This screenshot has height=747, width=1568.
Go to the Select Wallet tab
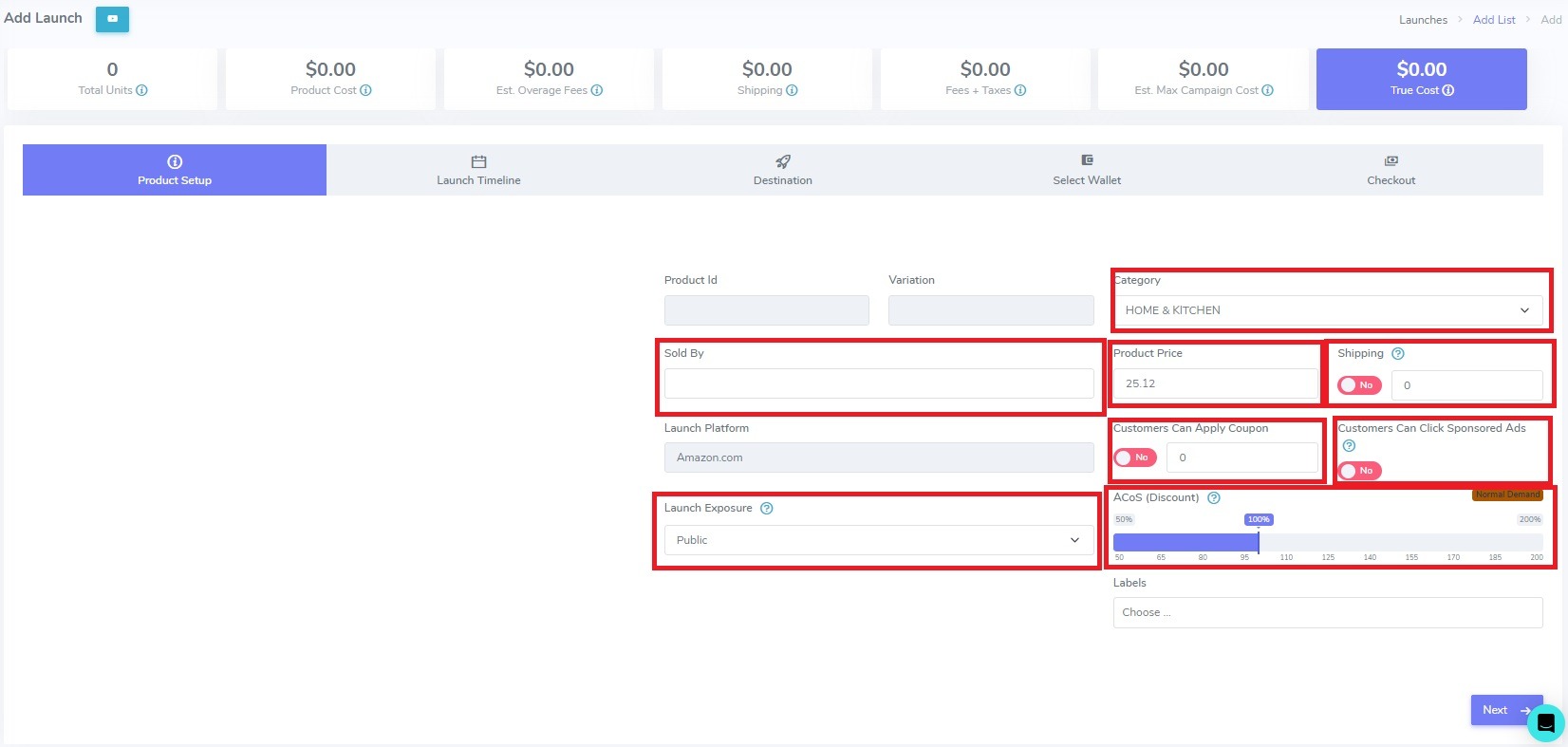[x=1087, y=170]
